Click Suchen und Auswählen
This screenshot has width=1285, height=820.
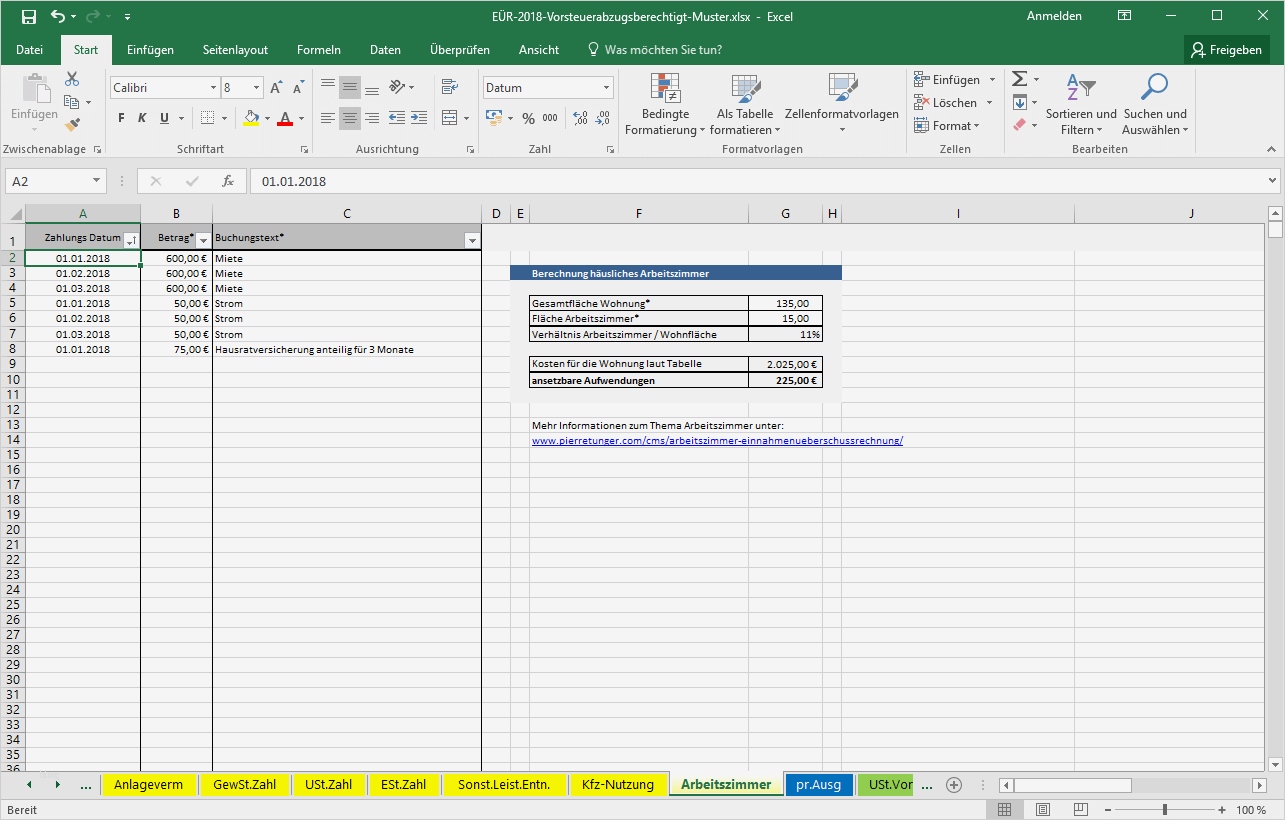pyautogui.click(x=1154, y=105)
